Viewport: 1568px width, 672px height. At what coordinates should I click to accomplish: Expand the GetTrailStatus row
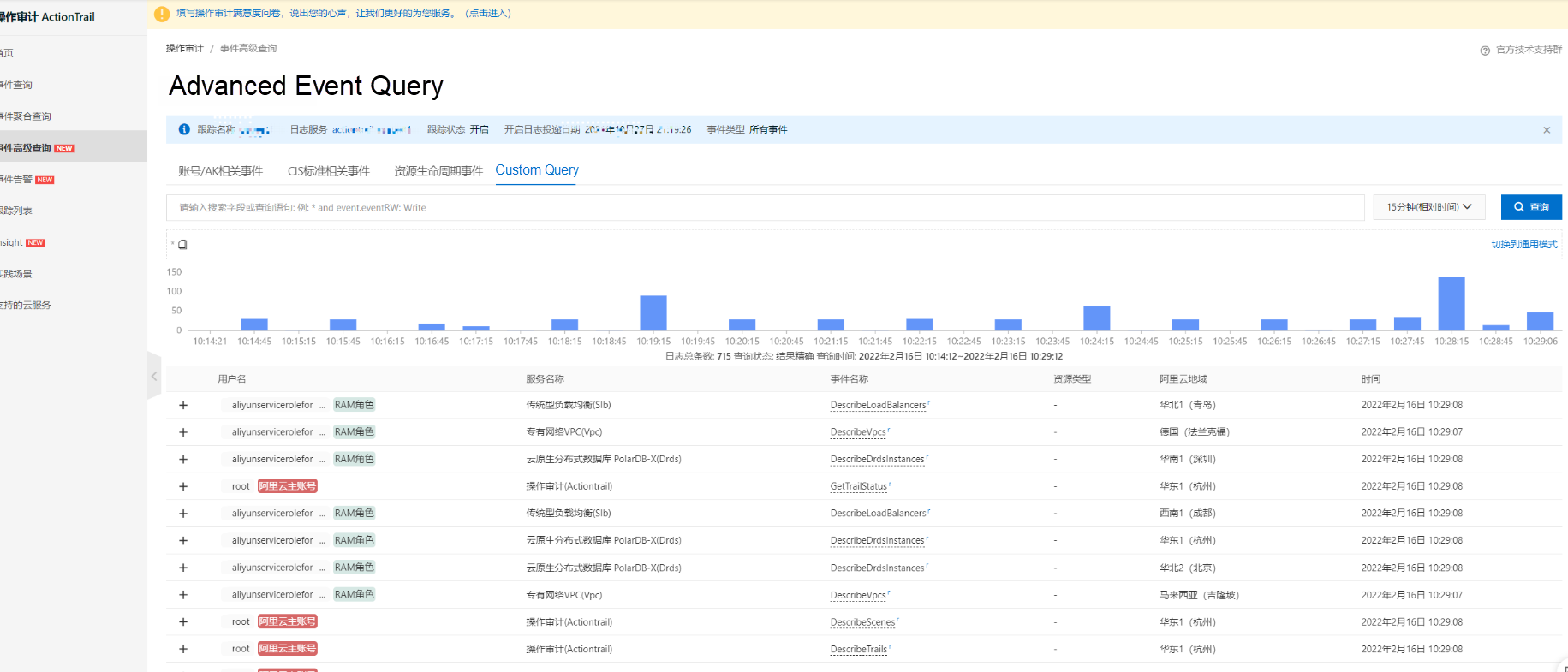(183, 486)
